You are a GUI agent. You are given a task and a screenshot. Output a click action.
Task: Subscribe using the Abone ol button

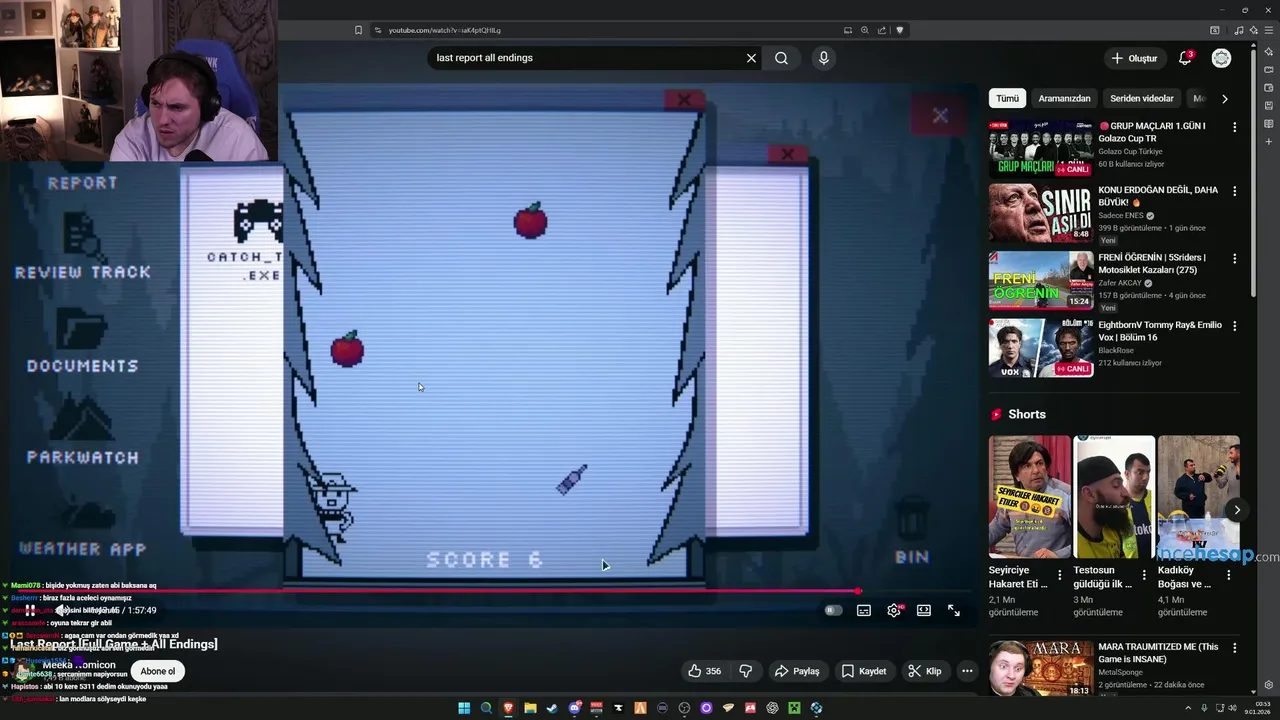[x=158, y=671]
